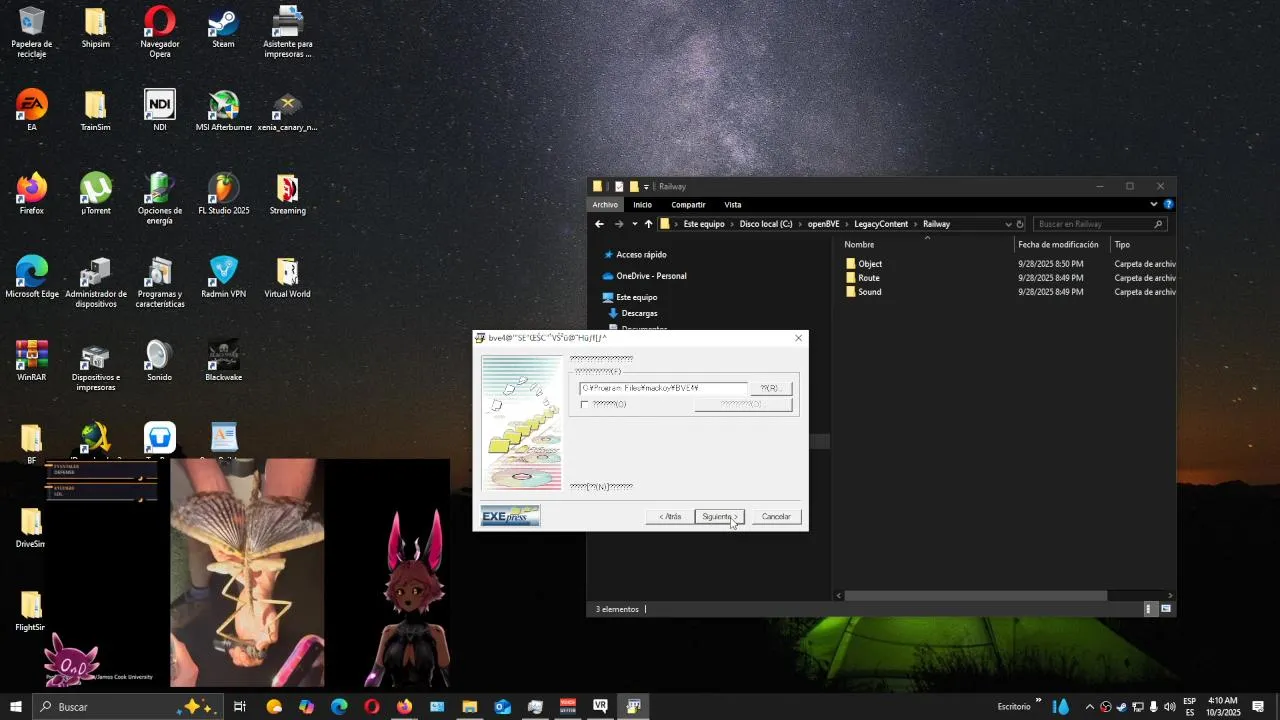Click the openBVE breadcrumb in address bar
This screenshot has height=720, width=1280.
point(823,224)
